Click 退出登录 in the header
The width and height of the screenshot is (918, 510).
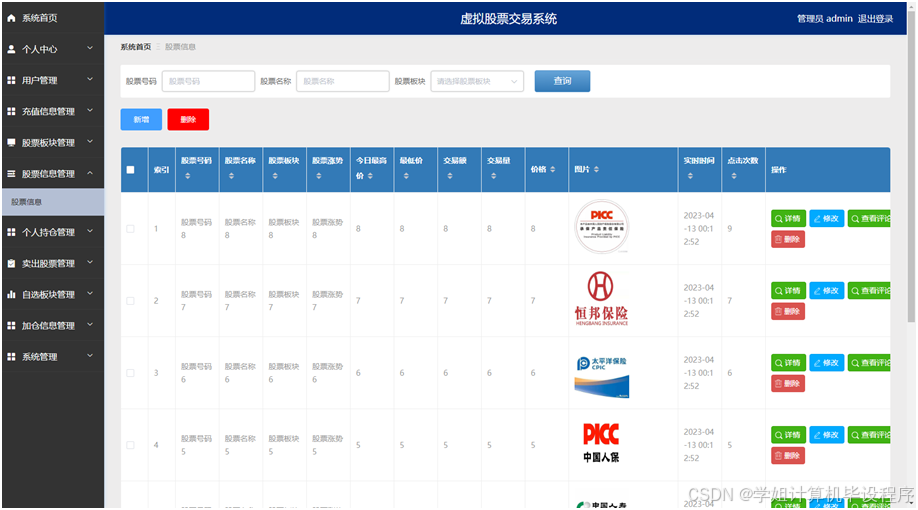[x=875, y=19]
